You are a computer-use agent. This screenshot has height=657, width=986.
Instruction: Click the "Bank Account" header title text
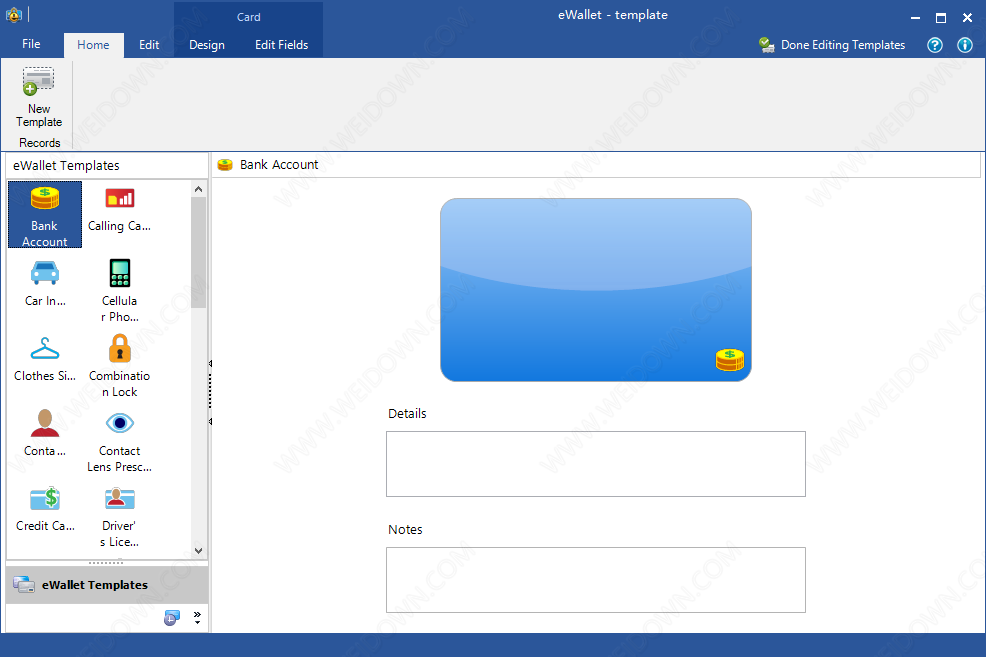(279, 165)
